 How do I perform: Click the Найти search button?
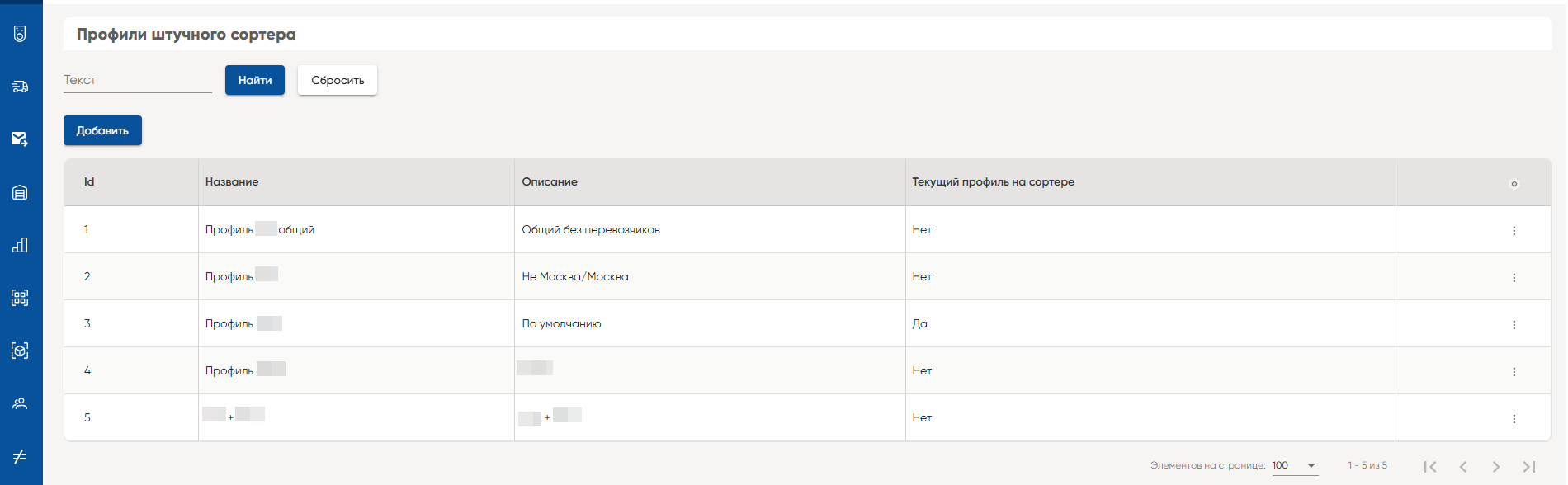click(x=255, y=80)
